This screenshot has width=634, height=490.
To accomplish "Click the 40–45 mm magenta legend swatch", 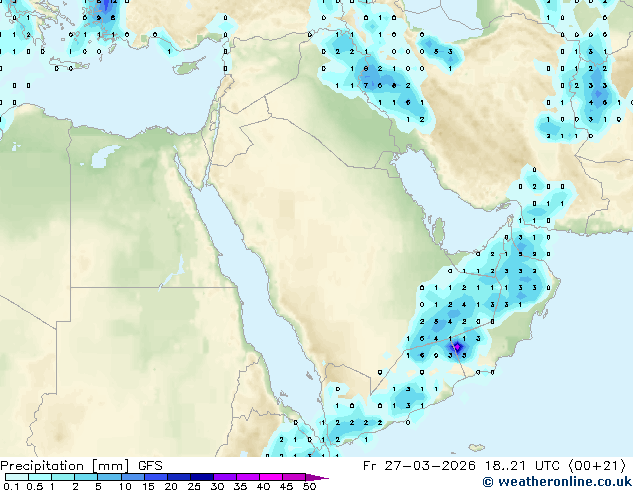I will click(x=271, y=477).
